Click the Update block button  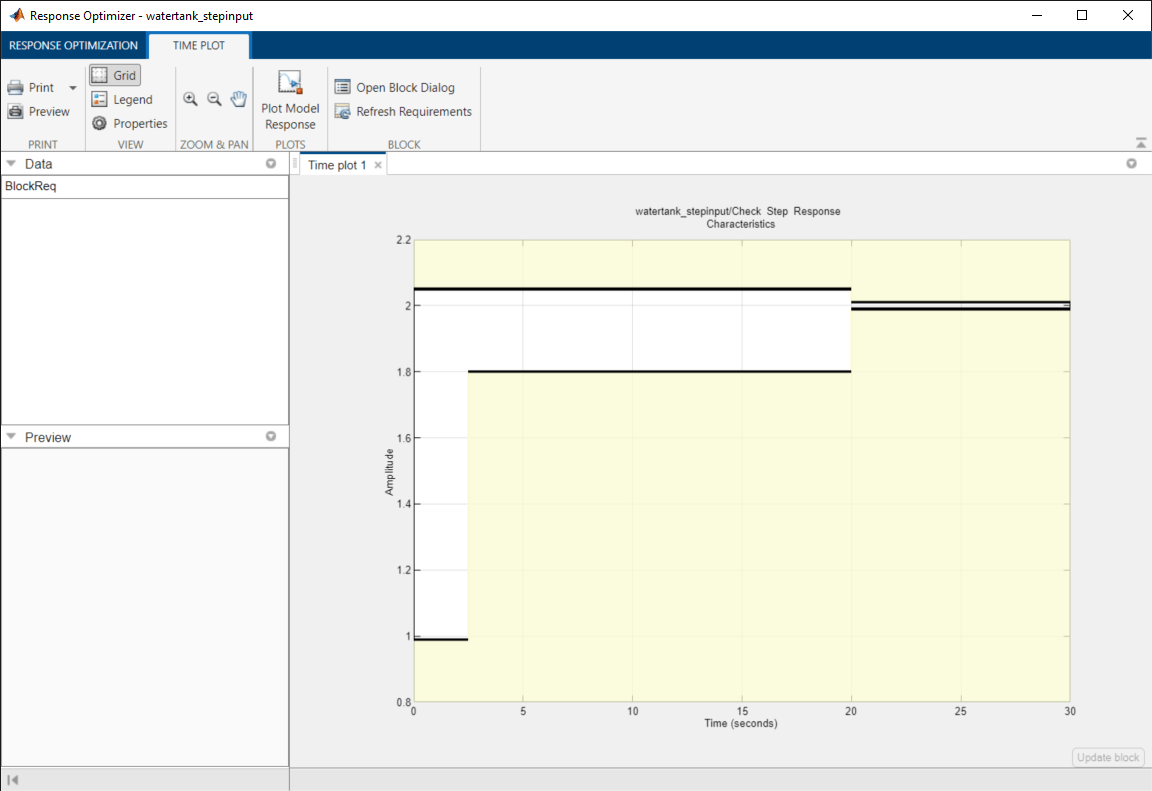point(1108,757)
